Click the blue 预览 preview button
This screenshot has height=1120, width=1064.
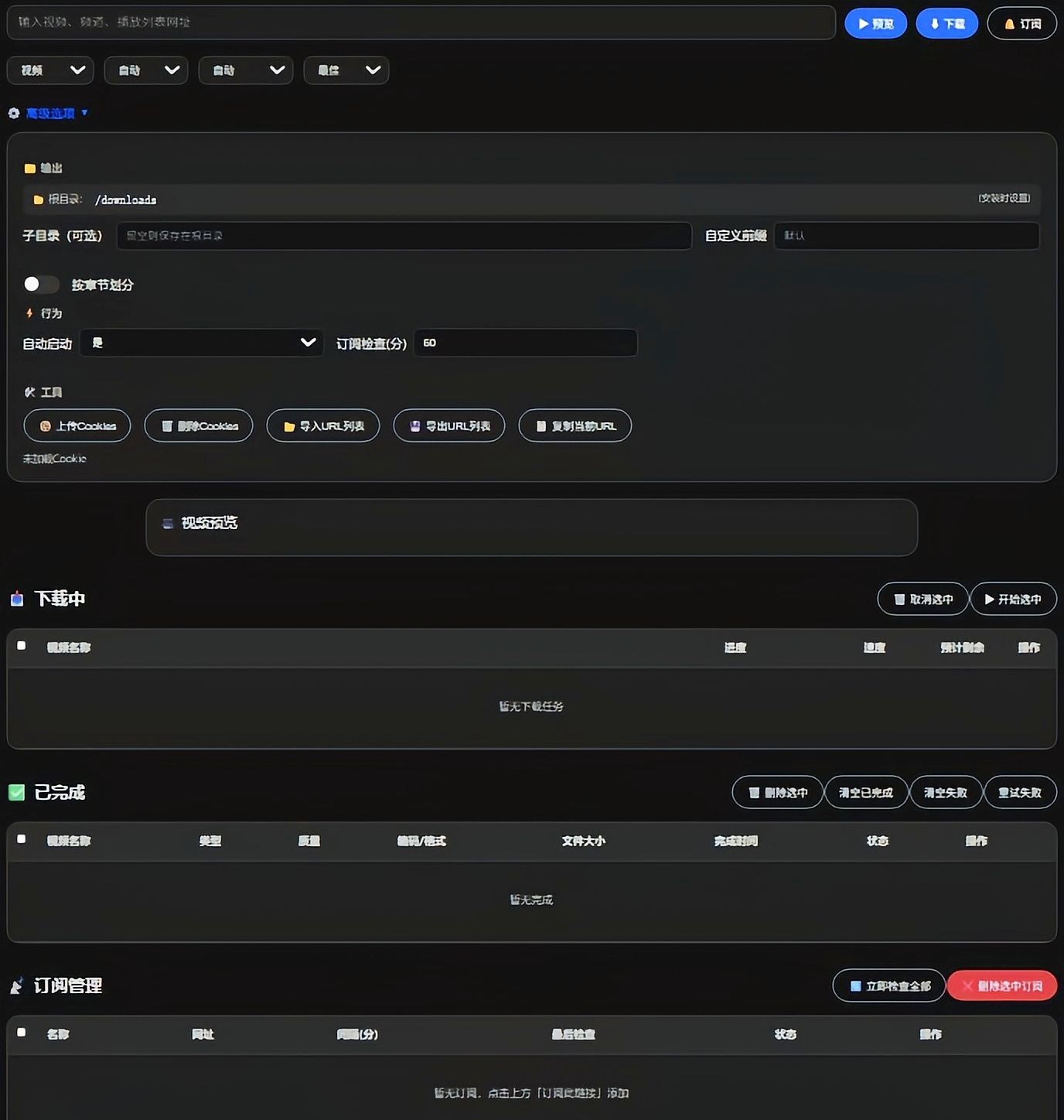[x=875, y=24]
